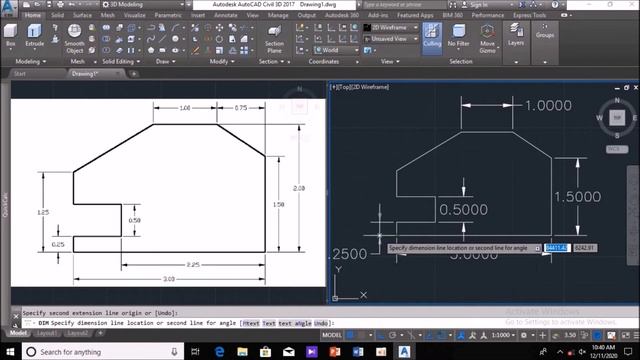
Task: Select the Line tool in Draw panel
Action: [x=162, y=39]
